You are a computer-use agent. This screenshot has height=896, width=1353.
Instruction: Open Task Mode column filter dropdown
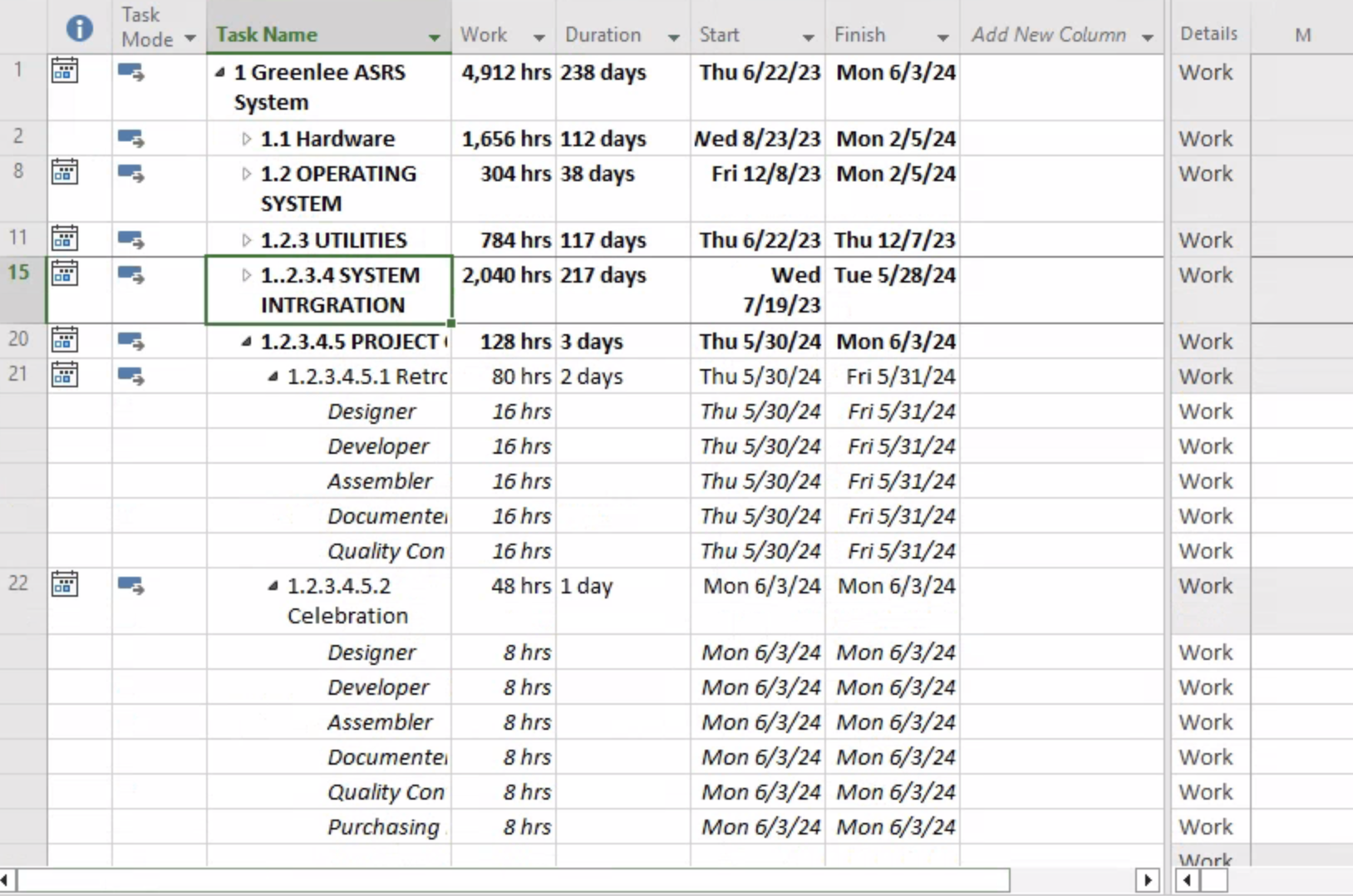[189, 38]
